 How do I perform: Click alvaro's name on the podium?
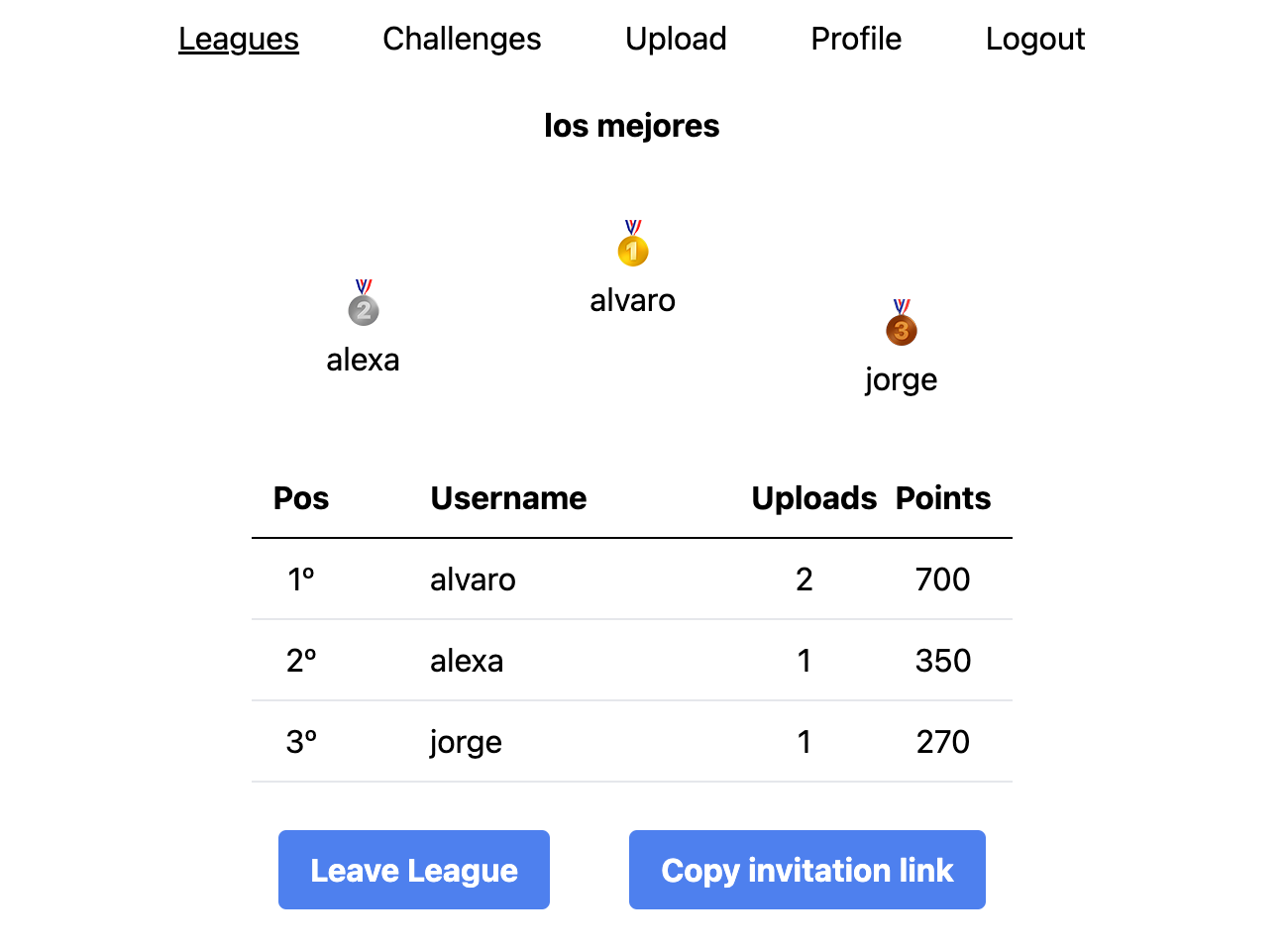coord(632,300)
